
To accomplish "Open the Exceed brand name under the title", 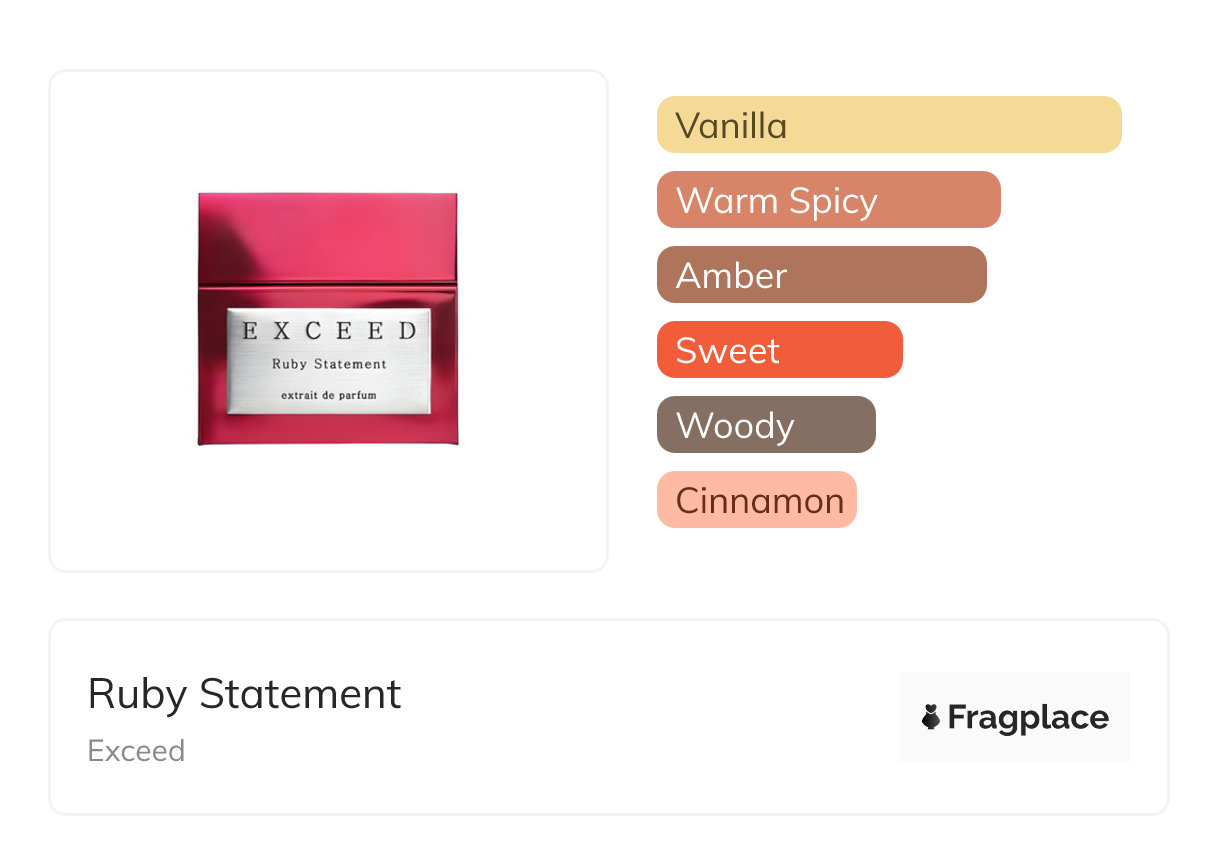I will [x=136, y=751].
